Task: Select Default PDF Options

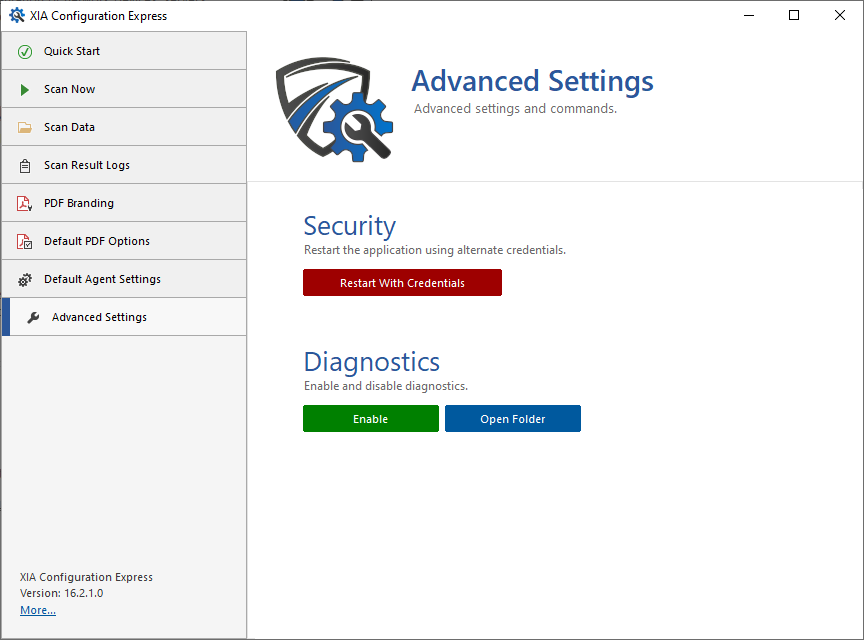Action: (x=124, y=241)
